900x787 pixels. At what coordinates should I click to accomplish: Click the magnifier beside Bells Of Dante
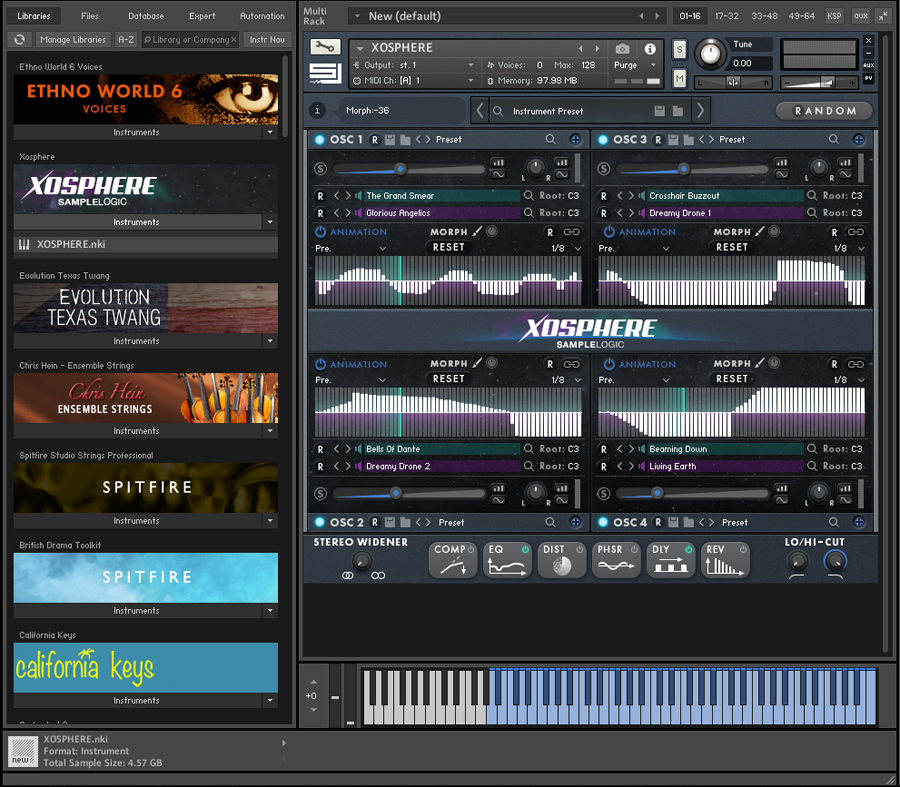[x=529, y=449]
